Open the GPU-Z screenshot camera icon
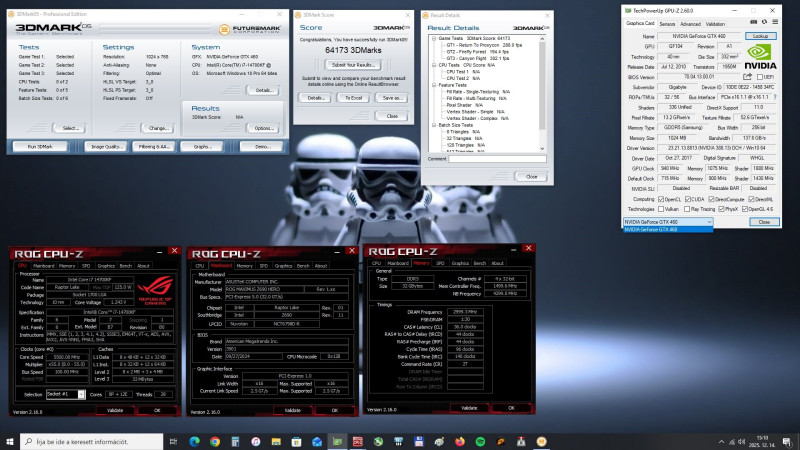Image resolution: width=800 pixels, height=450 pixels. (754, 22)
